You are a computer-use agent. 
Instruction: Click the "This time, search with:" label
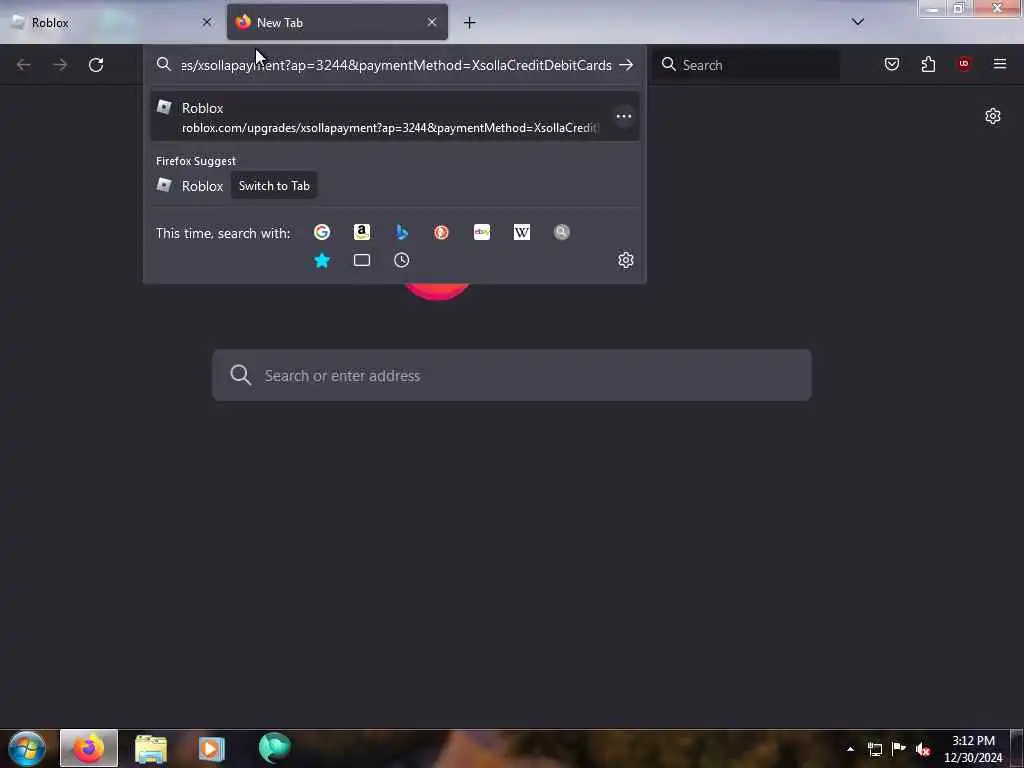point(223,233)
